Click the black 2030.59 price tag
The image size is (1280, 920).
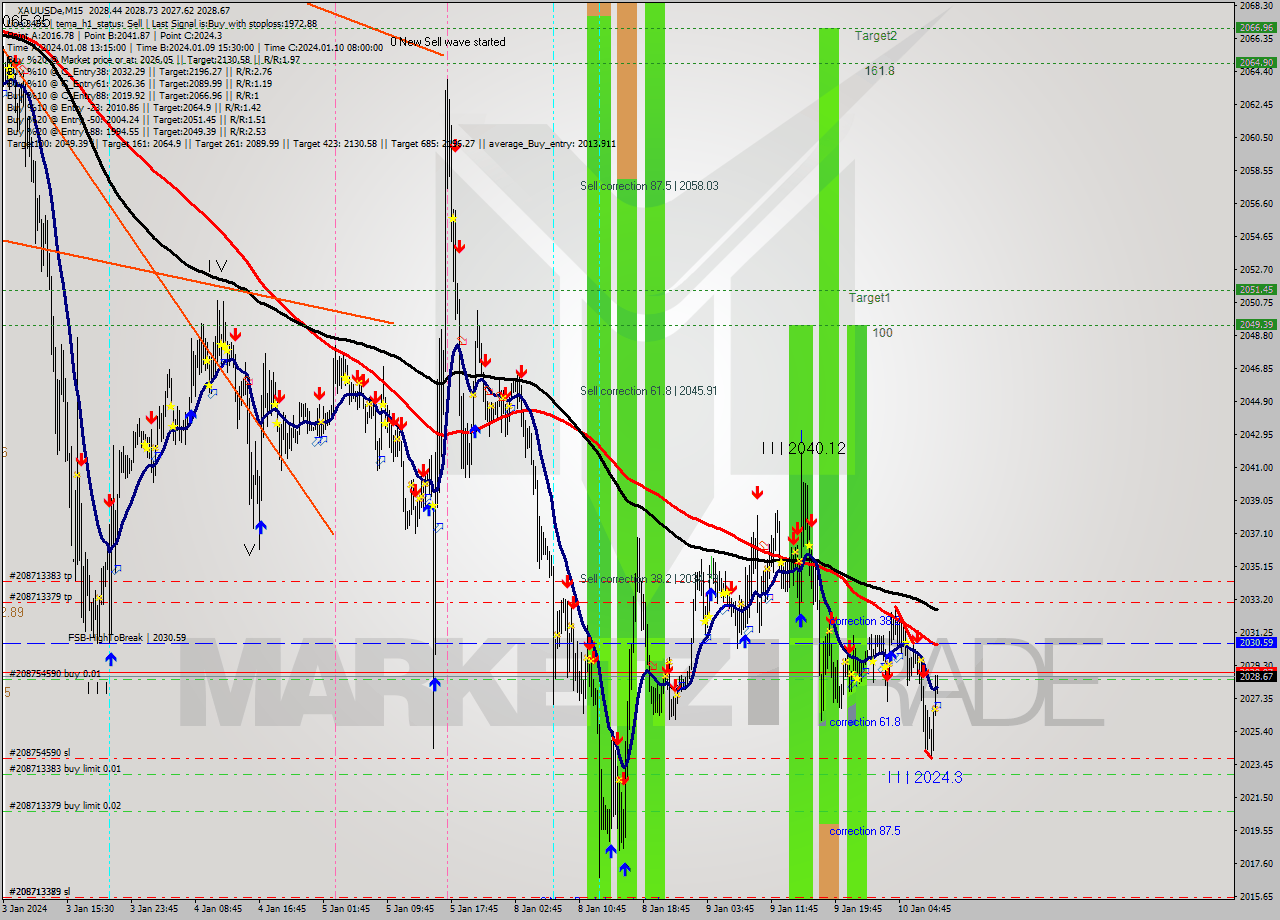point(1256,643)
